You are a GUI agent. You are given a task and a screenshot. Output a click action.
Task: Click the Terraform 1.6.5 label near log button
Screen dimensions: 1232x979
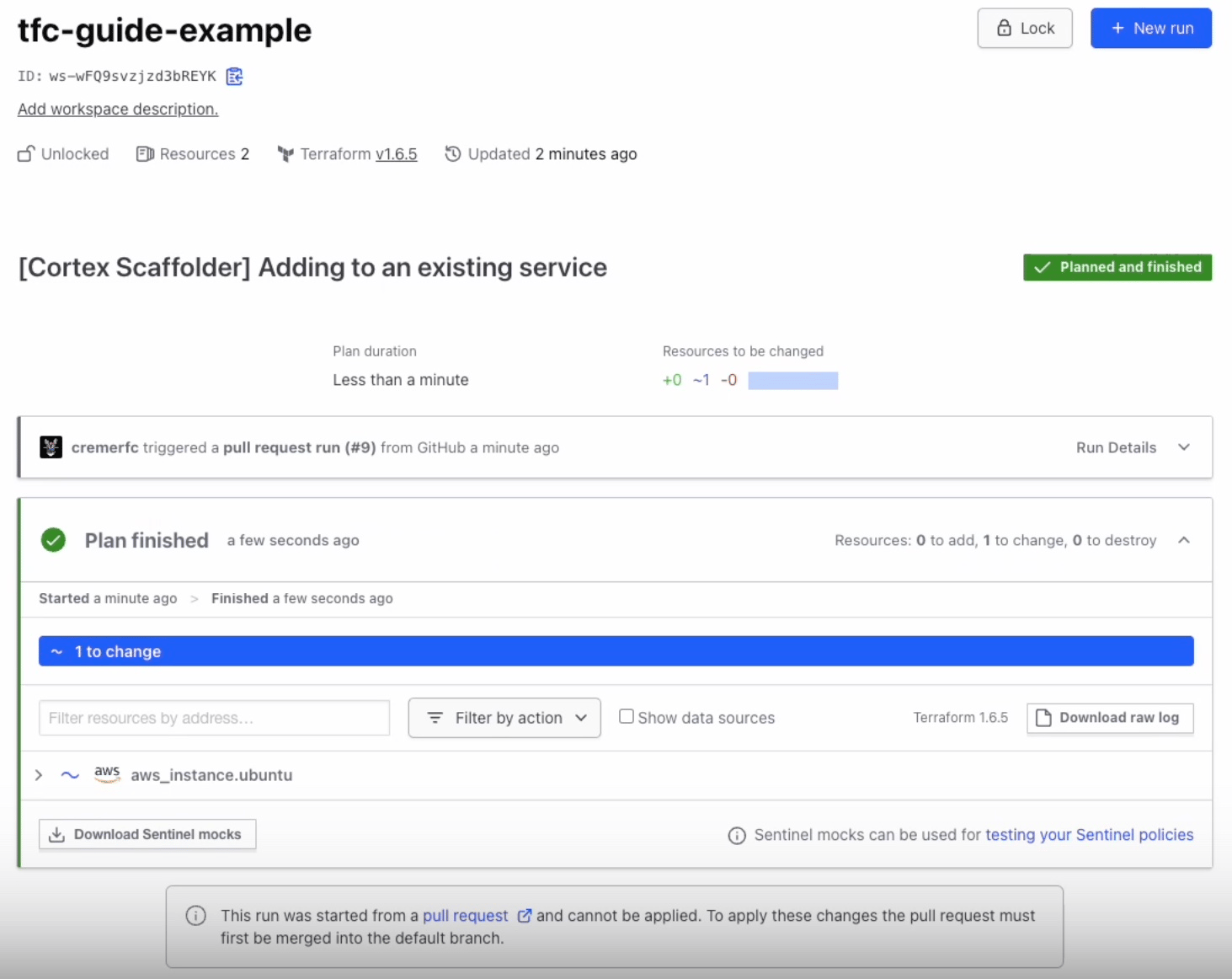pos(961,718)
